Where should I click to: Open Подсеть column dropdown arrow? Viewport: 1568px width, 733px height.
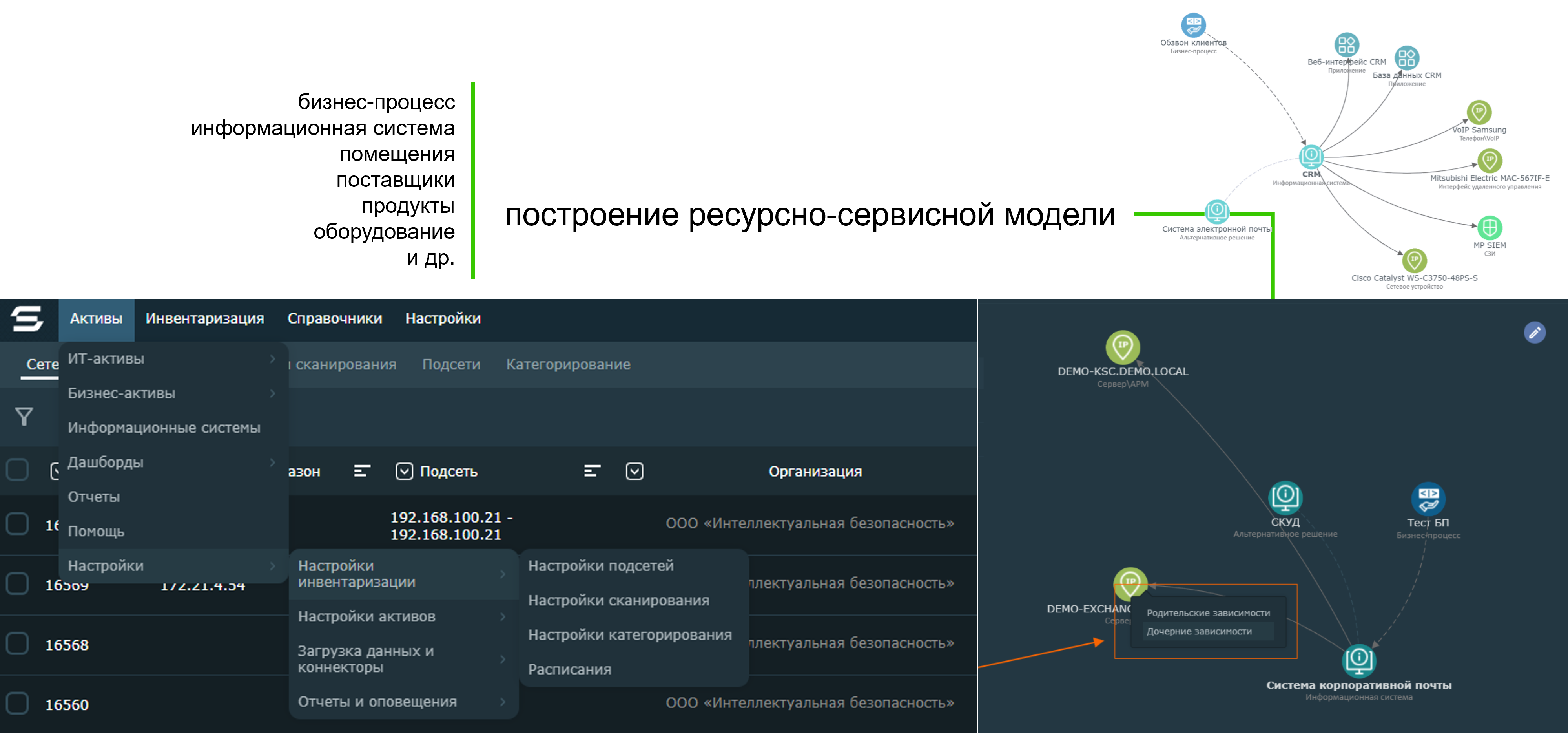404,471
